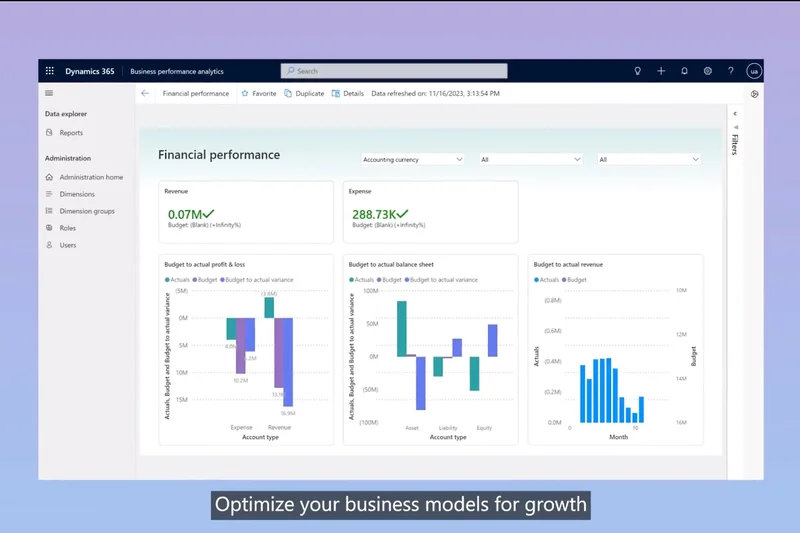Click the plus icon in header
The image size is (800, 533).
661,71
